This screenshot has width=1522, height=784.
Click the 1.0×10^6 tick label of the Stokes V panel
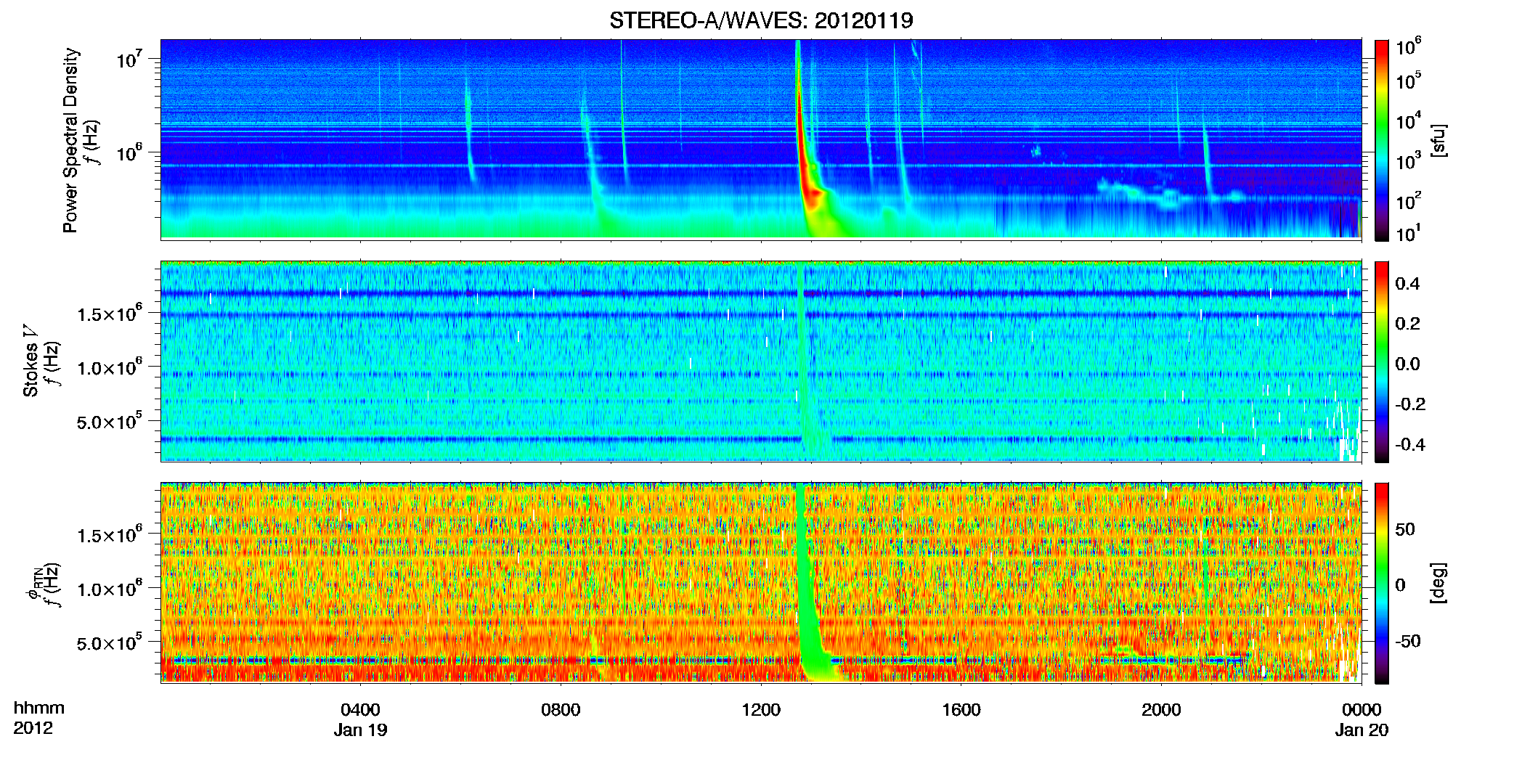point(110,367)
